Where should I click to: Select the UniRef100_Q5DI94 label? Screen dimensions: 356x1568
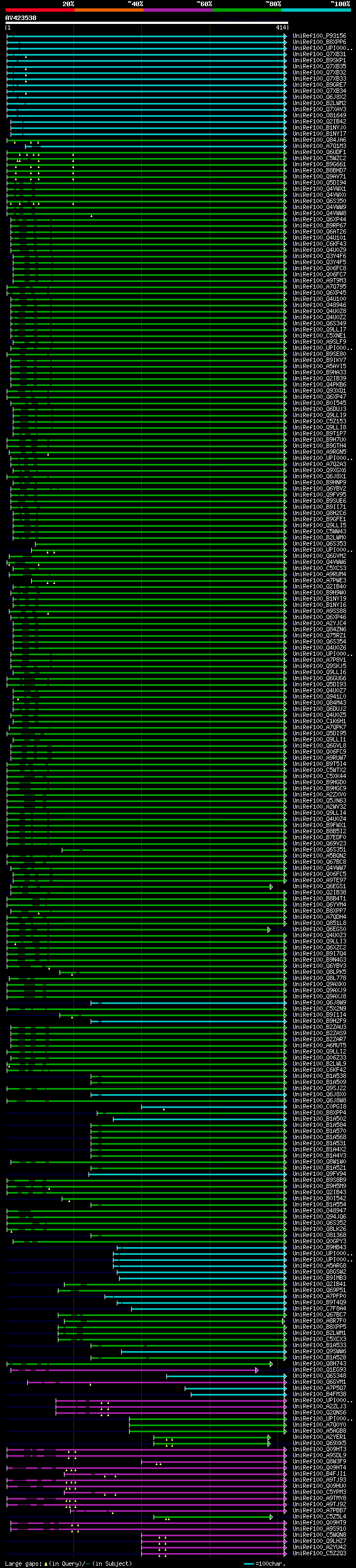(319, 183)
